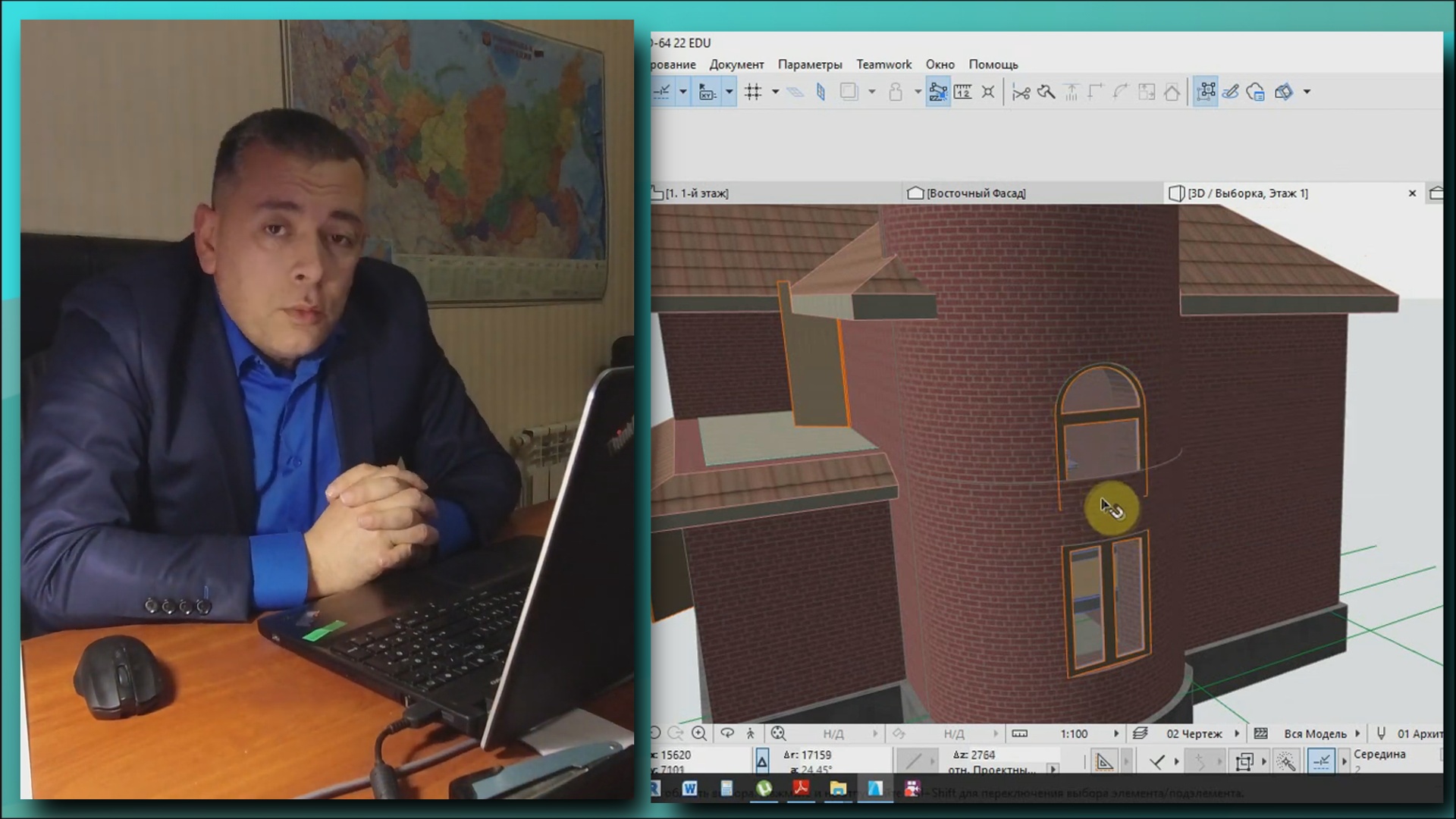Click the Measure tool ruler icon
This screenshot has height=819, width=1456.
click(x=963, y=92)
